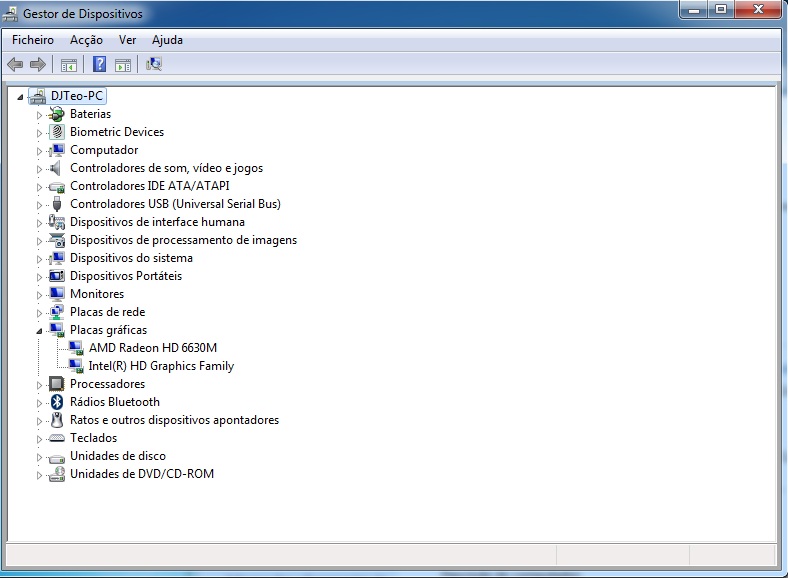The image size is (788, 578).
Task: Scan for hardware changes icon
Action: tap(153, 64)
